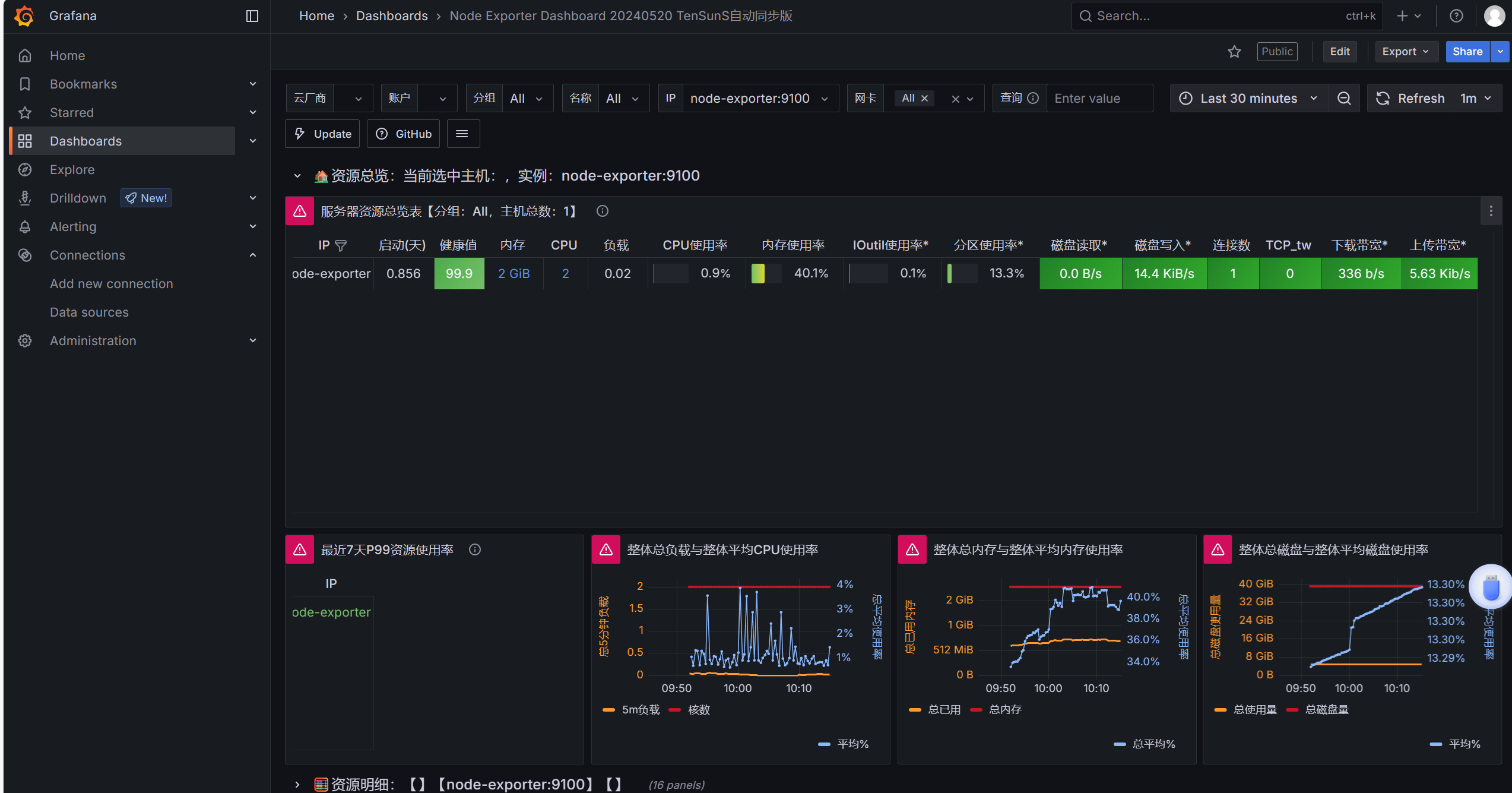Click the Edit button
The width and height of the screenshot is (1512, 793).
pyautogui.click(x=1340, y=52)
